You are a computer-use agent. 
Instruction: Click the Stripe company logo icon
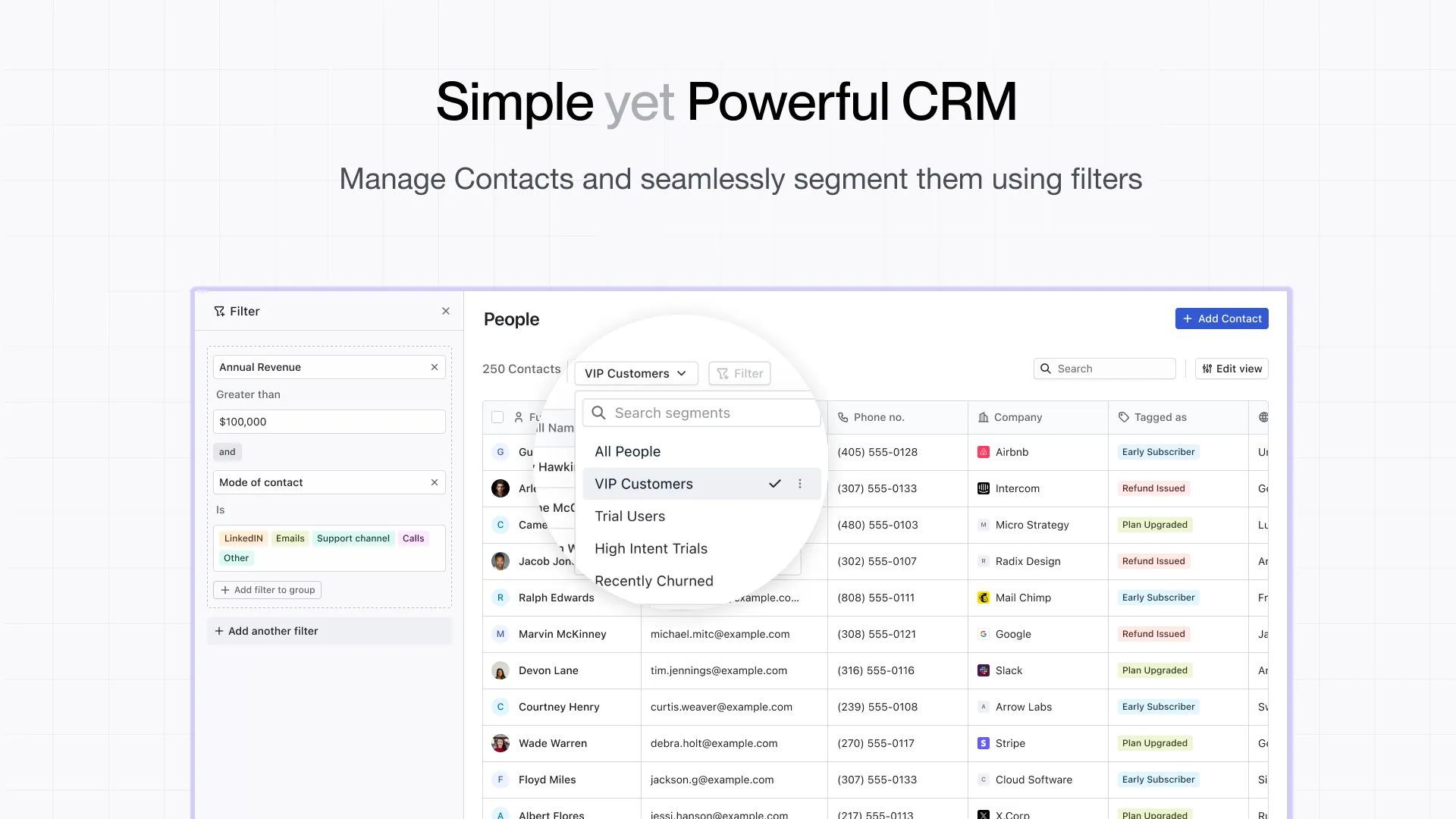(984, 743)
